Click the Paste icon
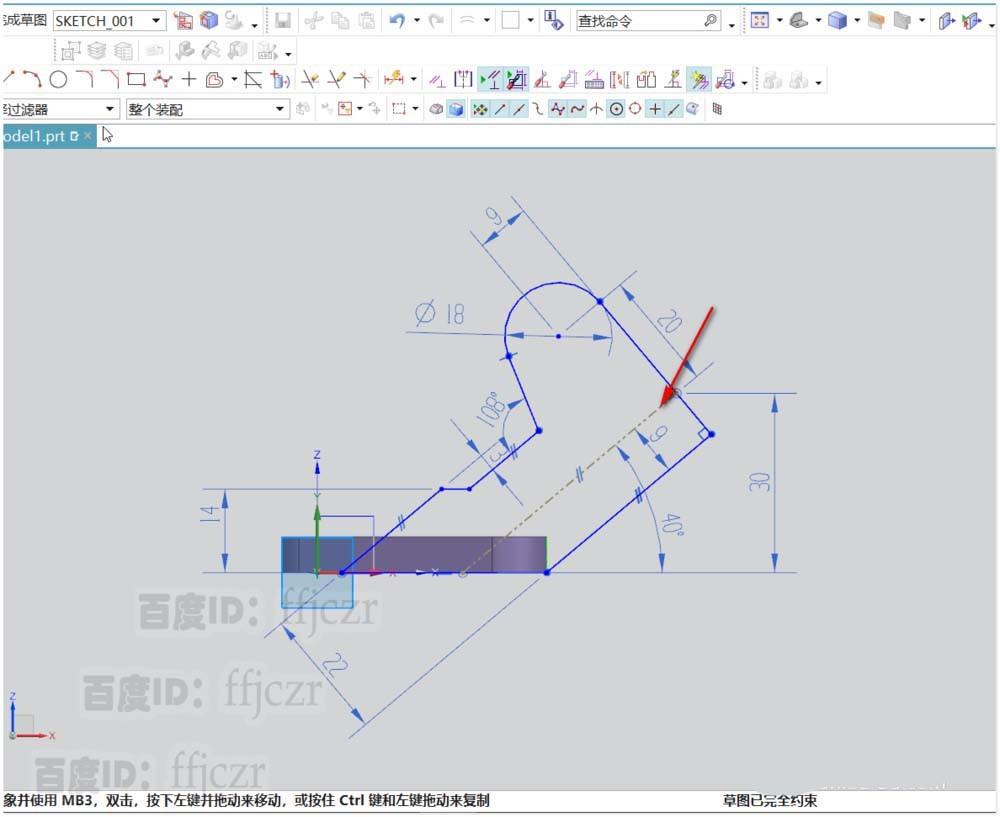Screen dimensions: 1000x817 (x=367, y=18)
